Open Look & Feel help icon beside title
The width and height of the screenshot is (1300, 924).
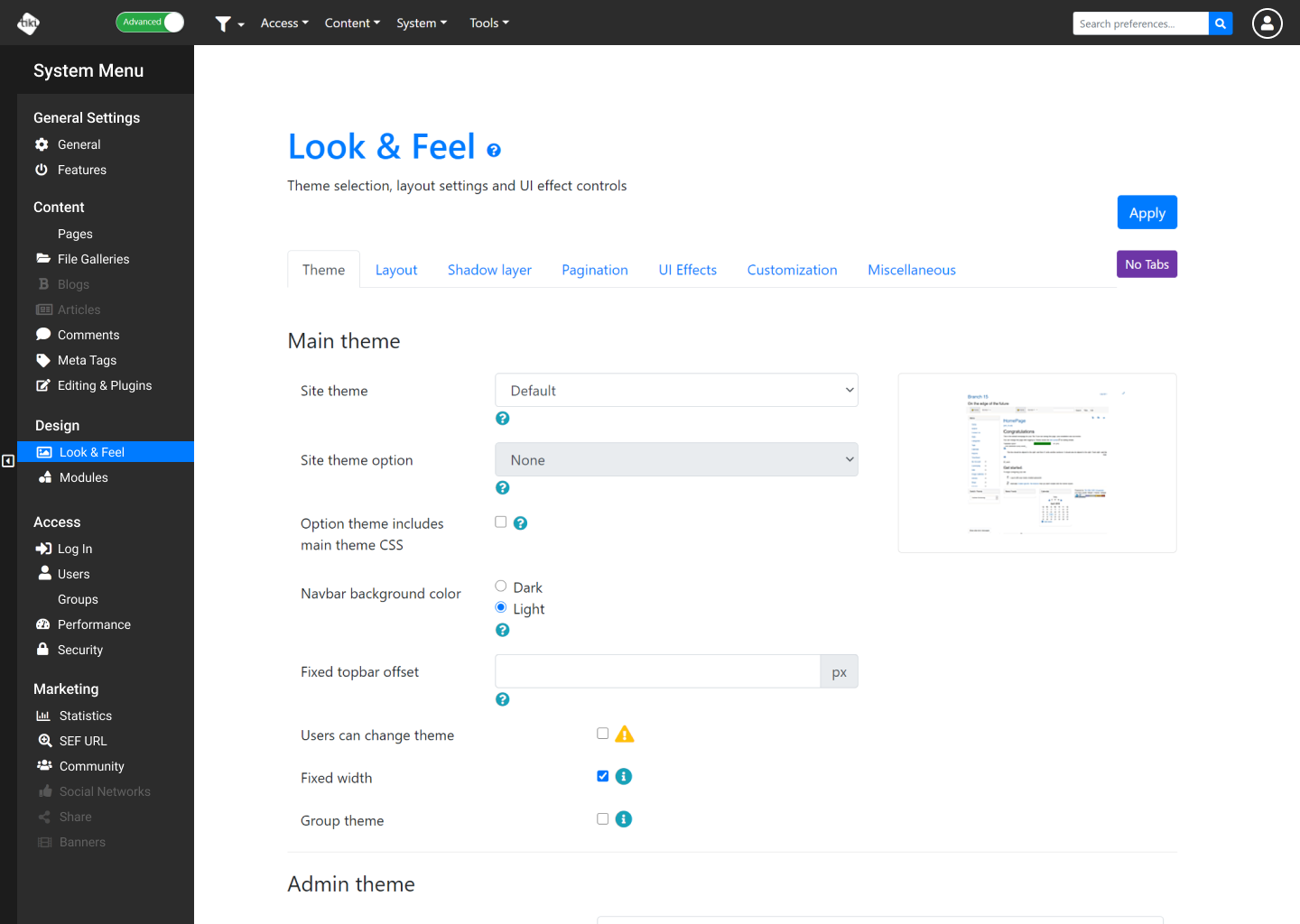(494, 151)
